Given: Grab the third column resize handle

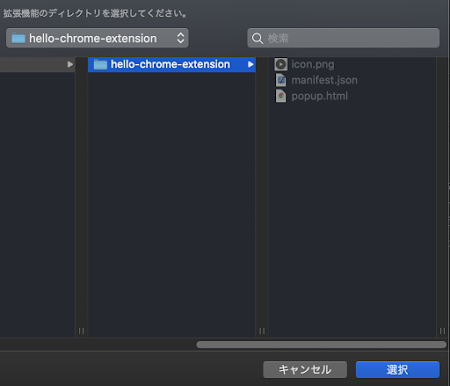Looking at the screenshot, I should pyautogui.click(x=442, y=331).
